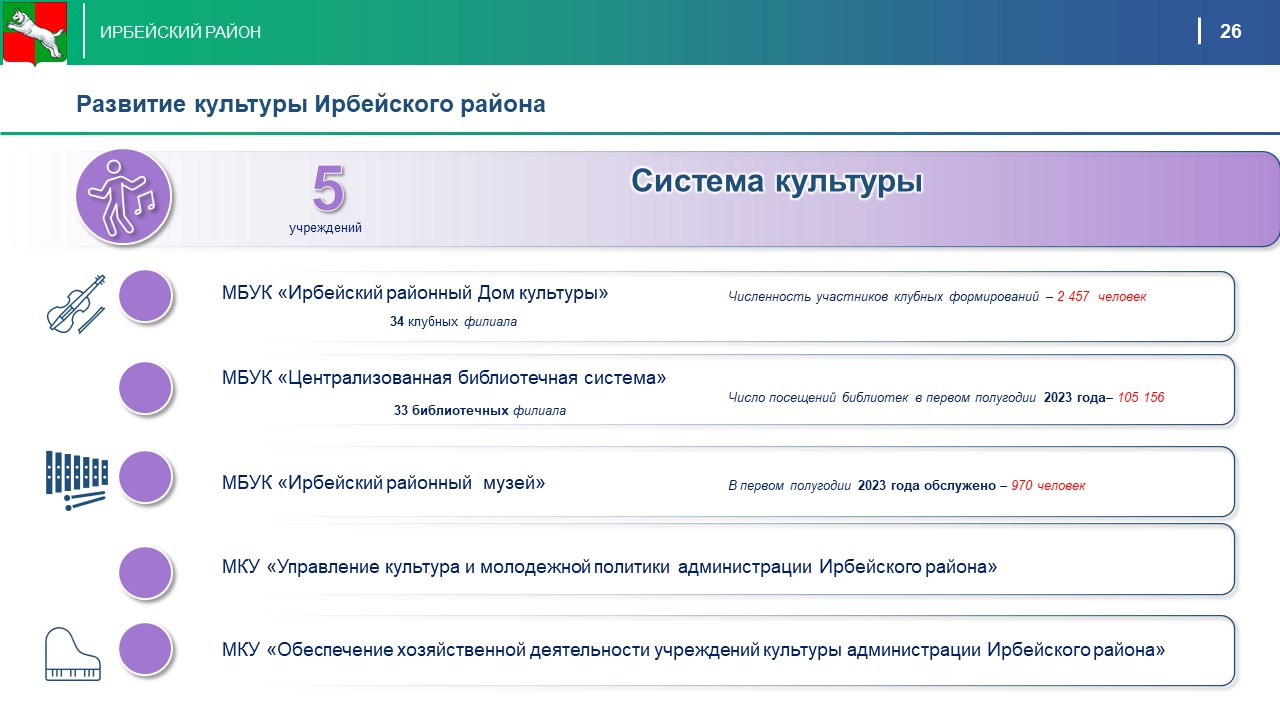Click the purple circle beside «Обеспечение хозяйственной деятельности»
The height and width of the screenshot is (720, 1280).
pos(146,649)
